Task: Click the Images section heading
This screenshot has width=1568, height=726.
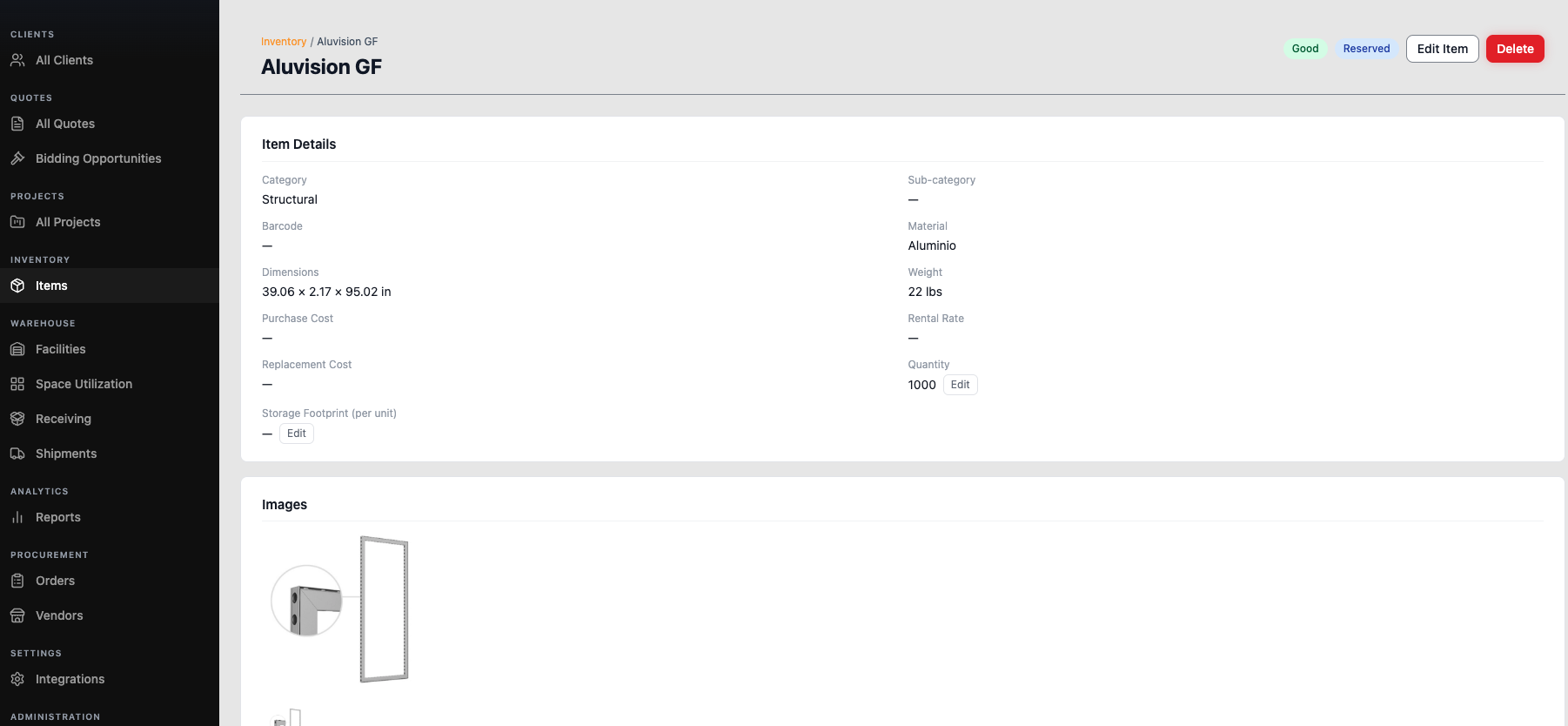Action: 285,505
